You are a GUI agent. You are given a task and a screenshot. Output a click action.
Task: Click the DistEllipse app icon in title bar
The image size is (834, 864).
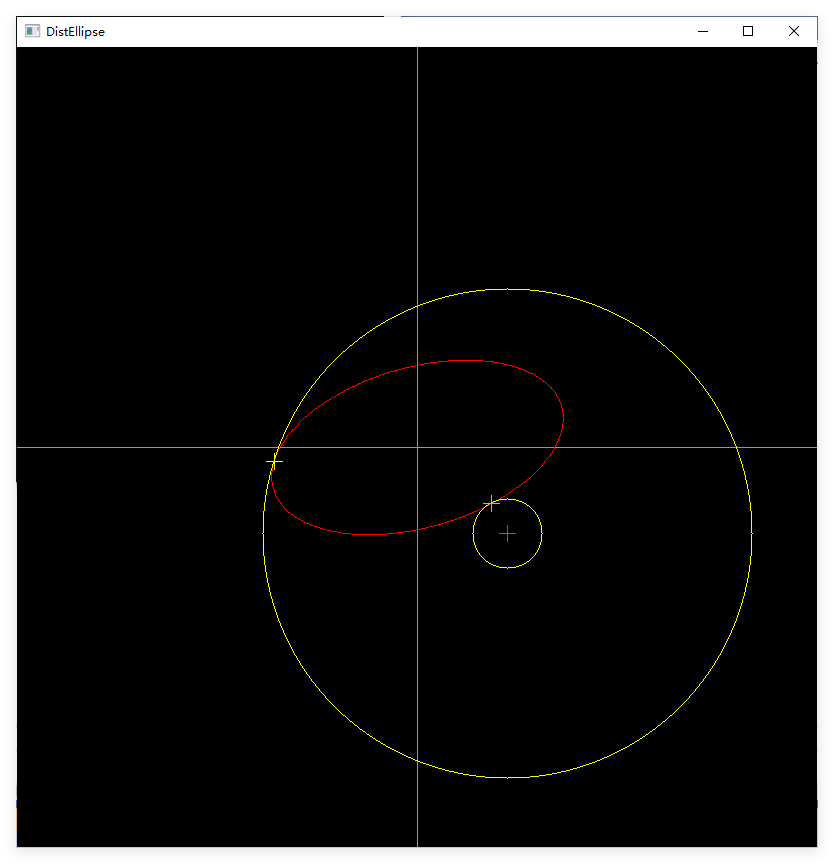pyautogui.click(x=32, y=31)
